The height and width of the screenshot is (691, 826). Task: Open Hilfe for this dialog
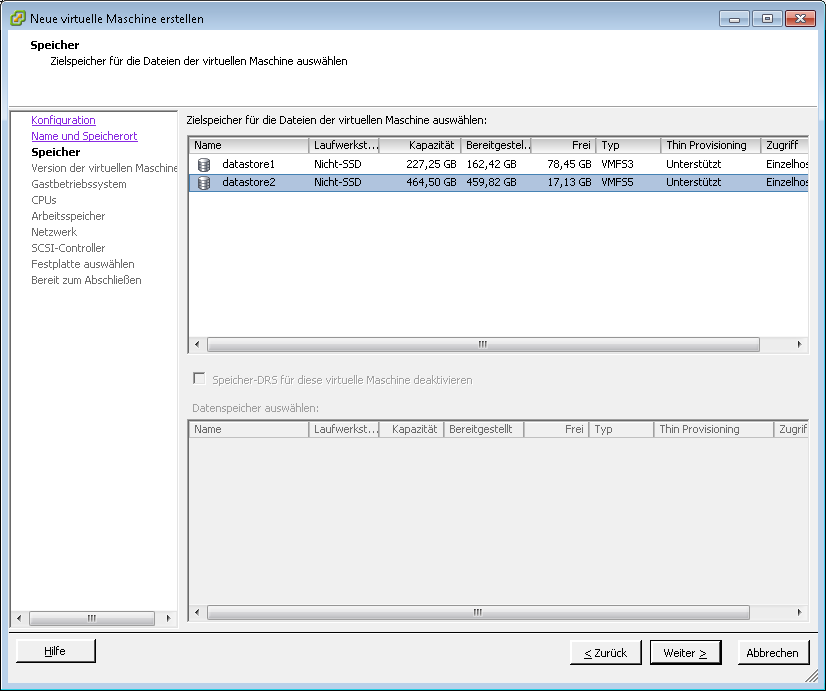pyautogui.click(x=55, y=651)
